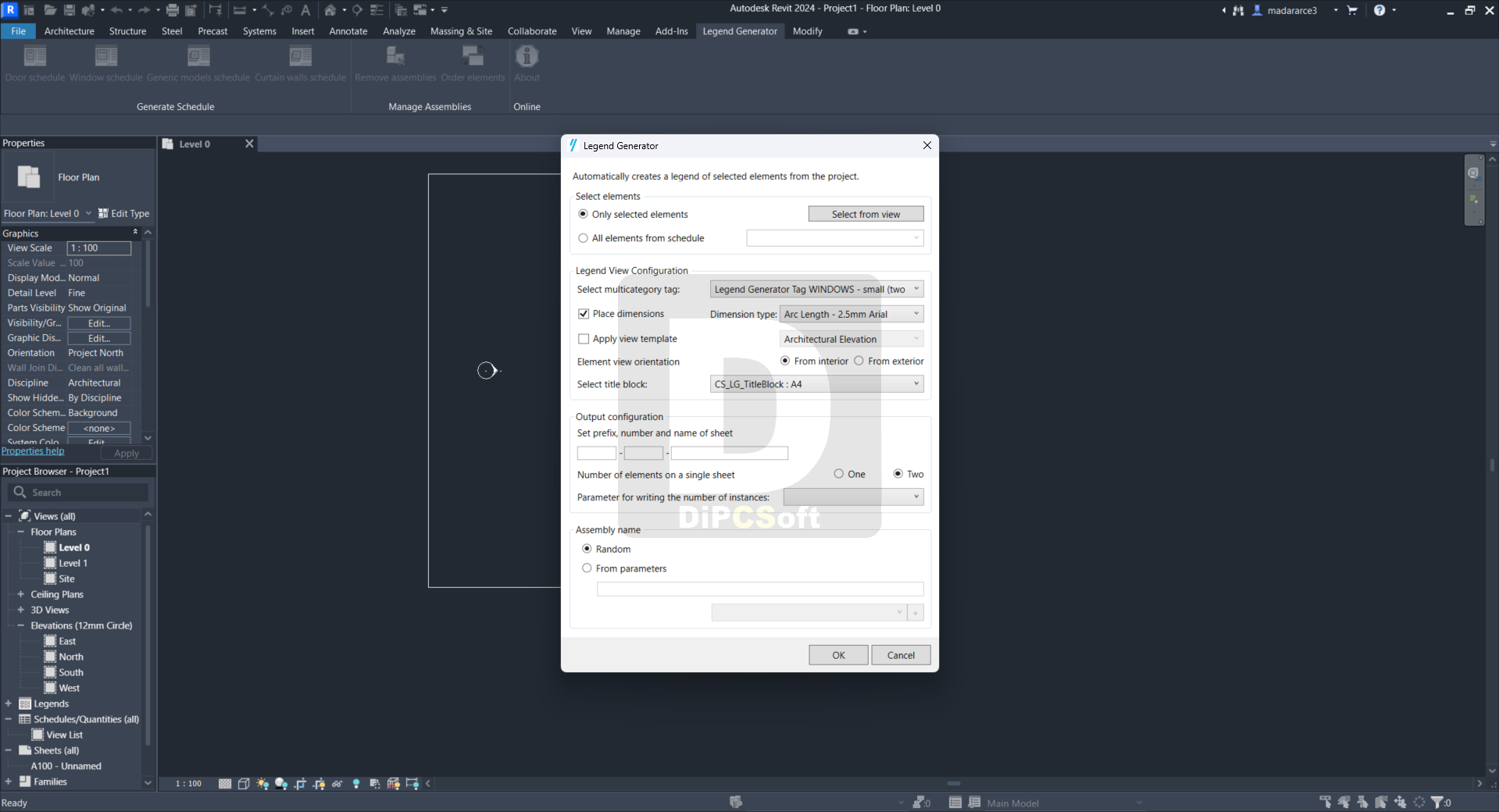This screenshot has width=1500, height=812.
Task: Collapse the Elevations (12mm Circle) node
Action: pyautogui.click(x=21, y=625)
